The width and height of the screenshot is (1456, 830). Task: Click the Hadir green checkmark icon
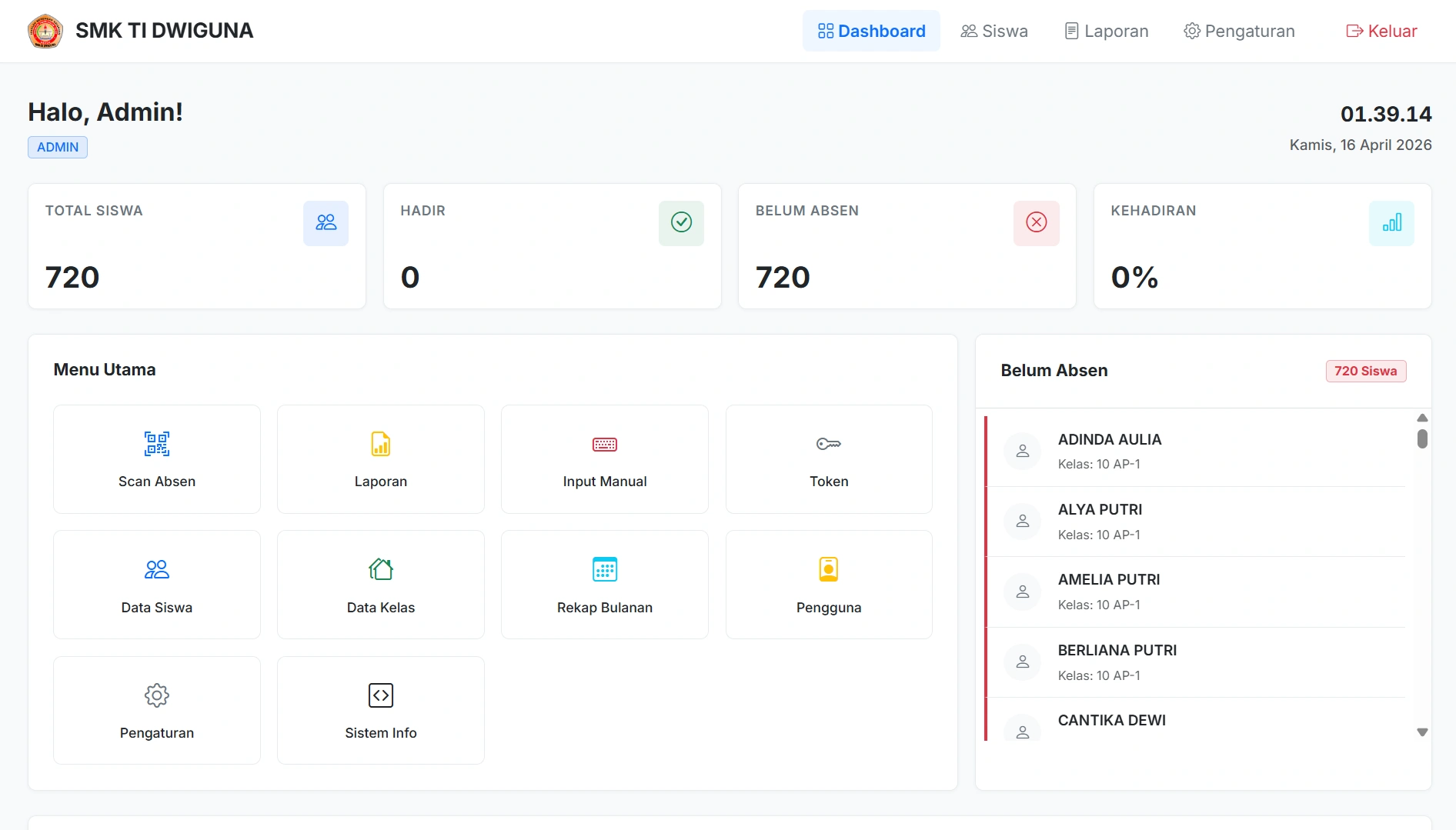(681, 223)
